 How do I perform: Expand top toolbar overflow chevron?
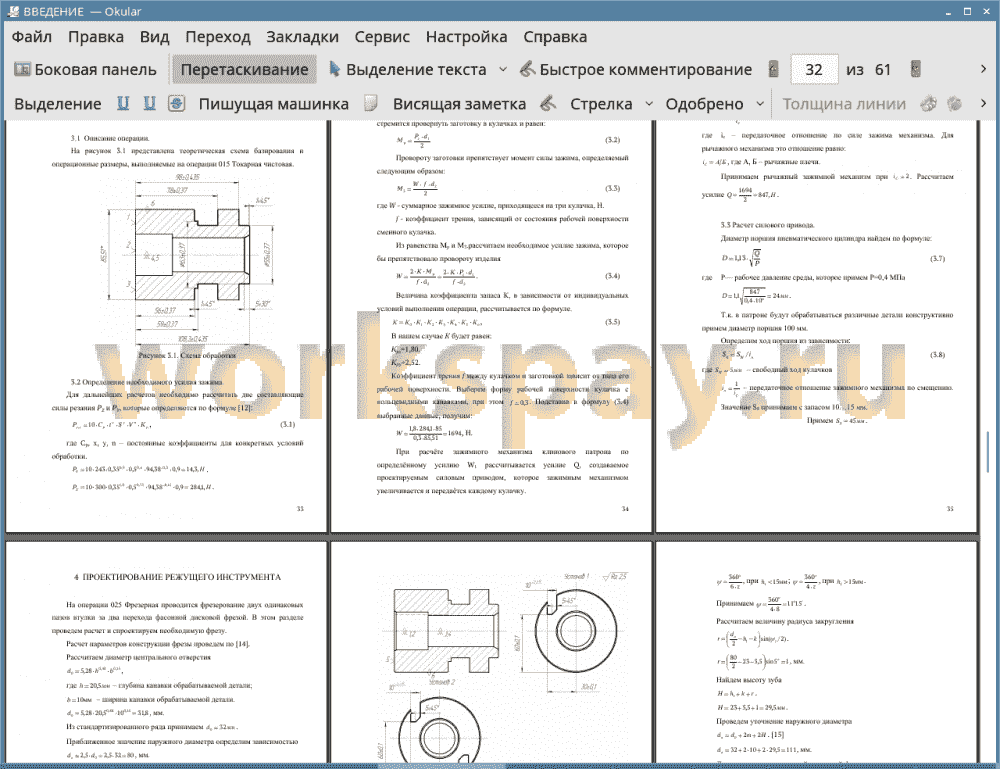coord(983,69)
